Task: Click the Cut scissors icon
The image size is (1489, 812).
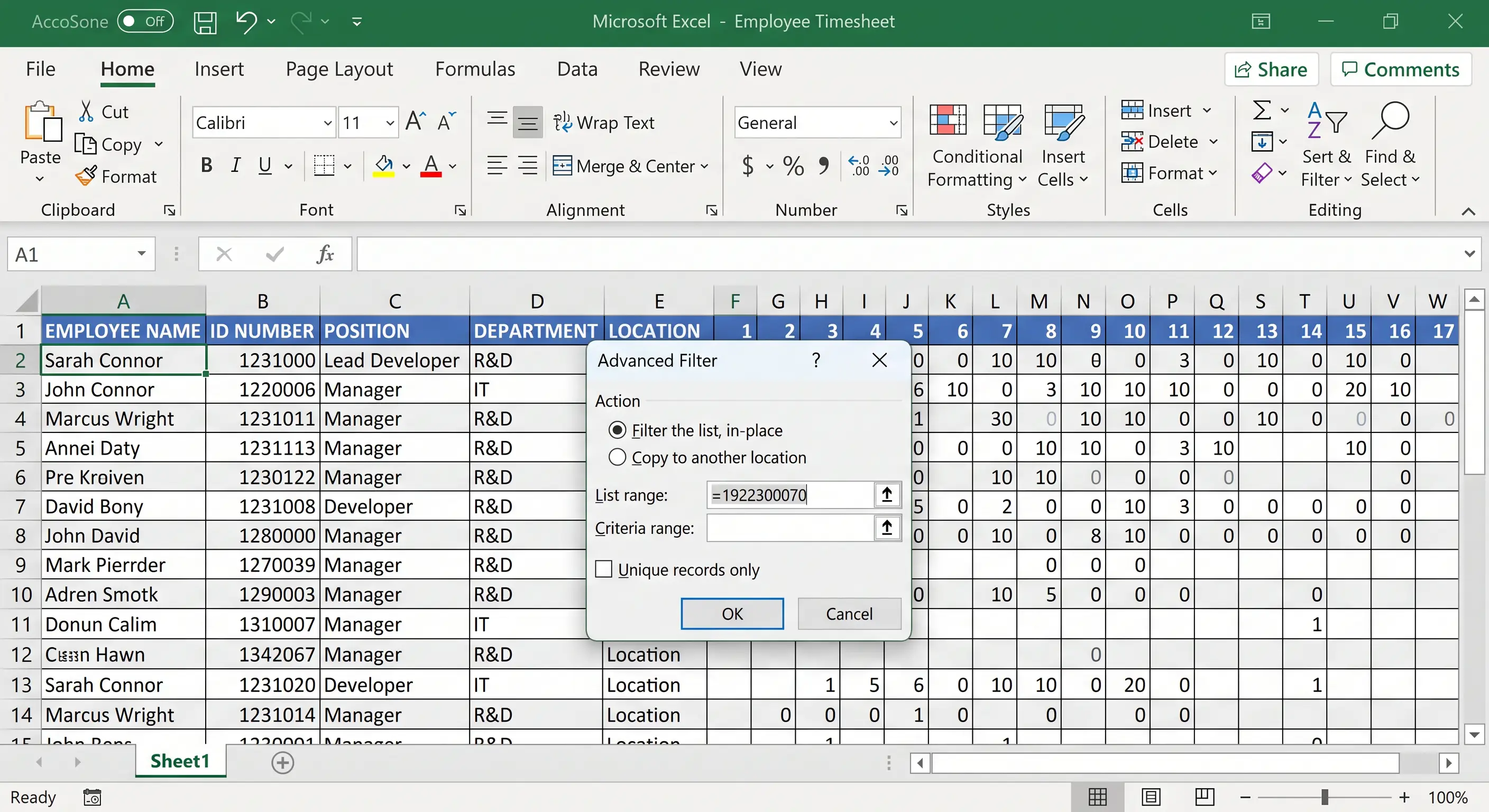Action: tap(86, 111)
